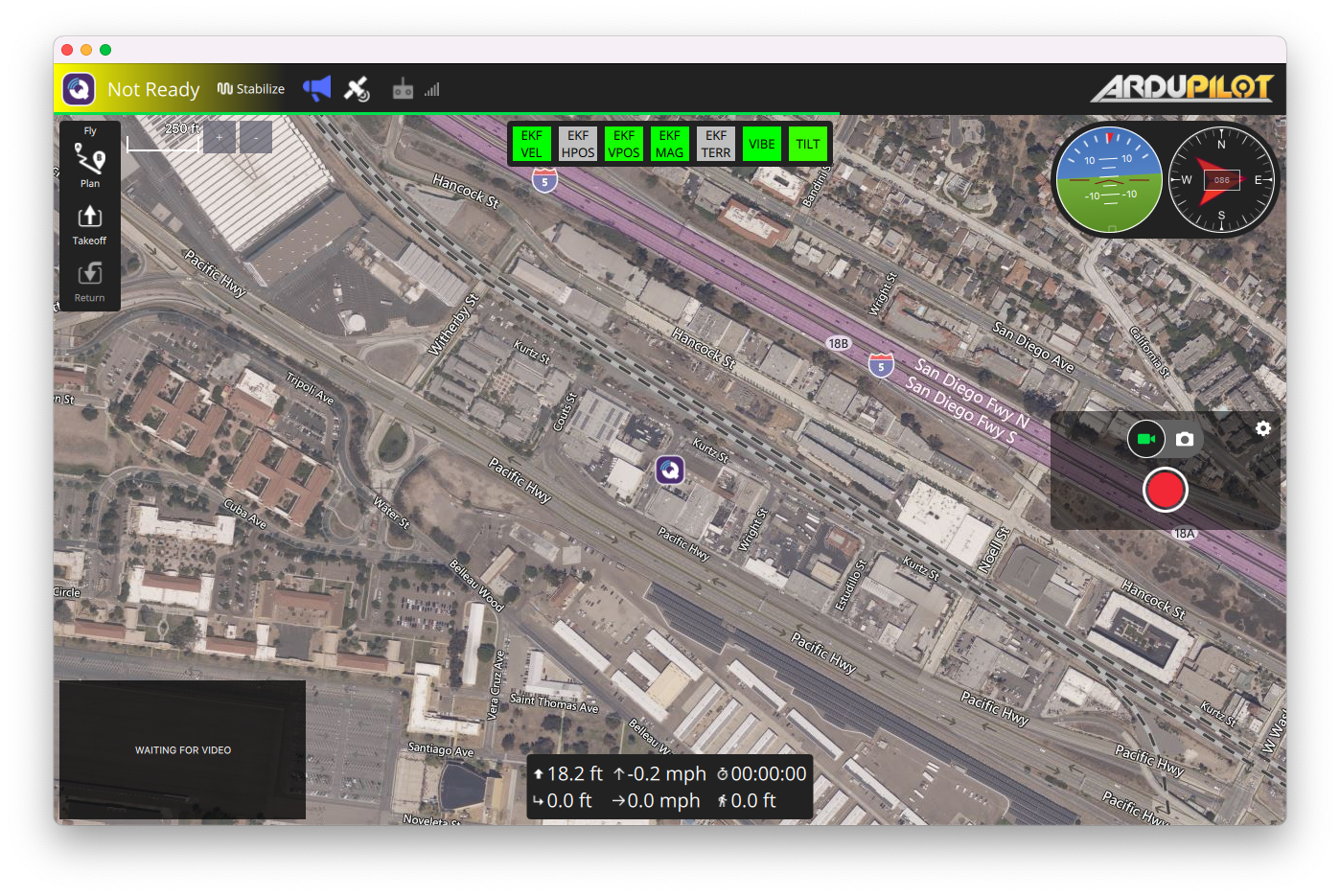Zoom in on the map with plus button
Screen dimensions: 1340x896
point(219,136)
